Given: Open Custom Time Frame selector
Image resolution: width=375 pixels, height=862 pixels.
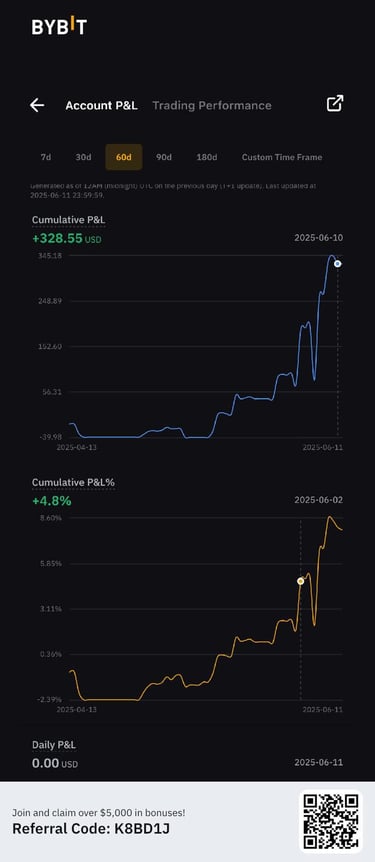Looking at the screenshot, I should [282, 157].
